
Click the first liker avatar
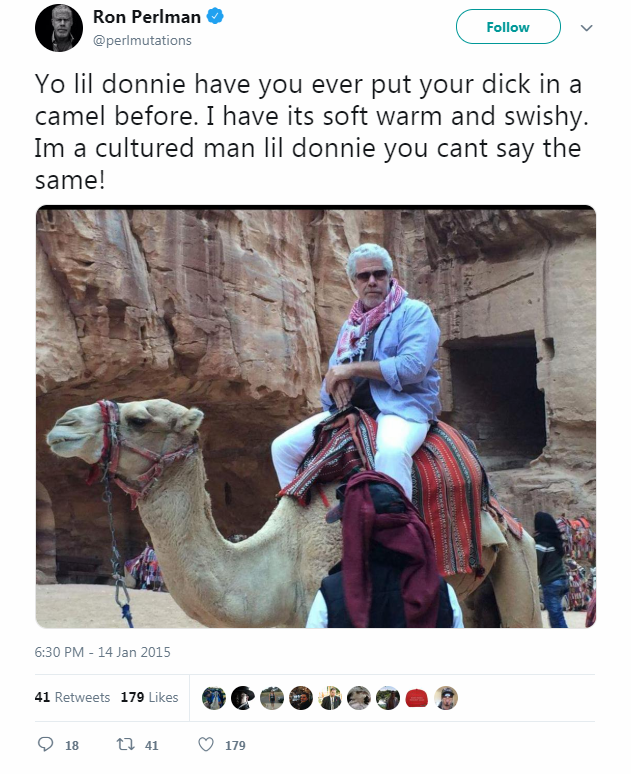213,698
